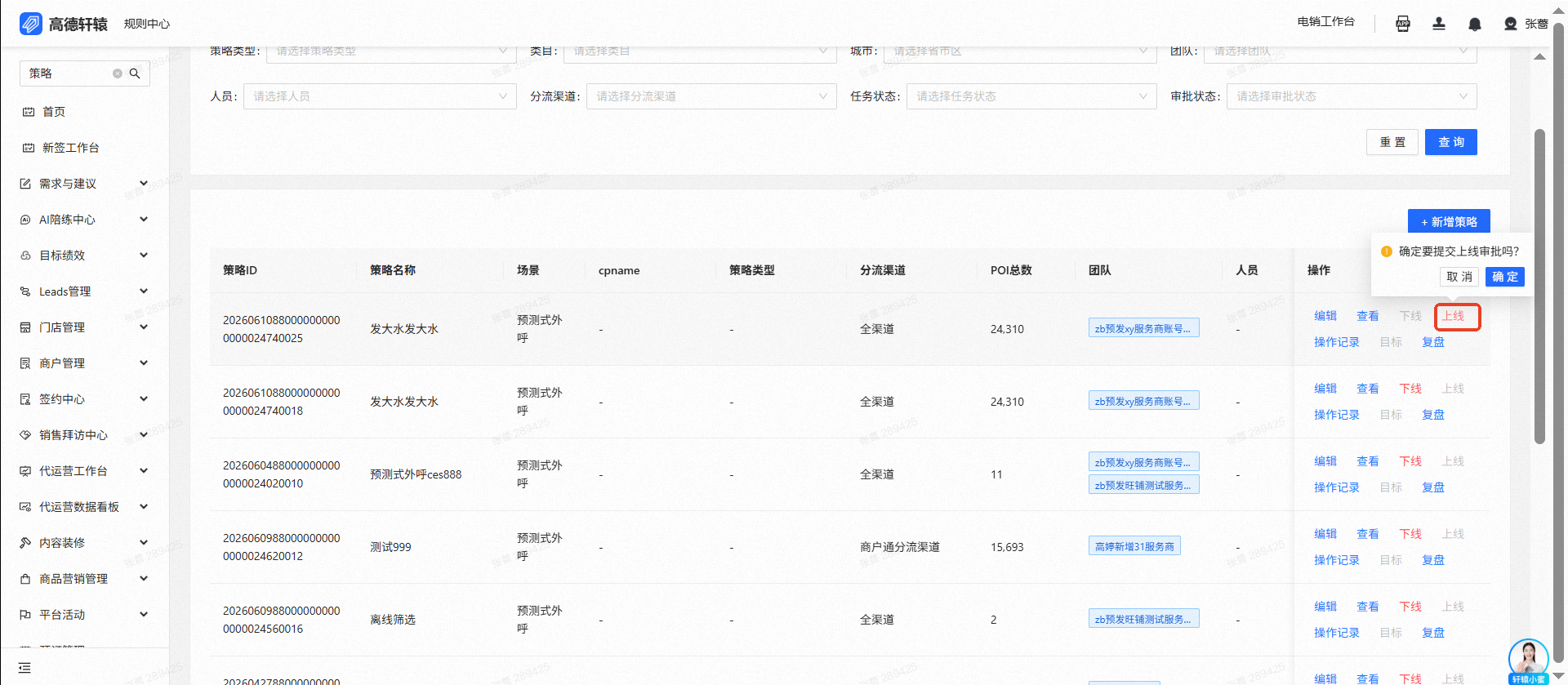Click the 门店管理 icon
The height and width of the screenshot is (685, 1568).
pos(25,327)
